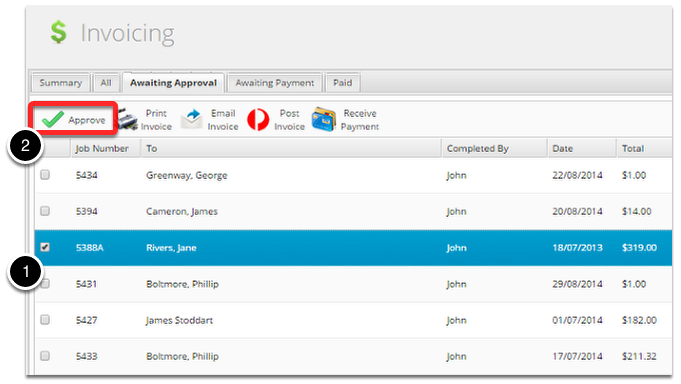This screenshot has height=384, width=681.
Task: Click the Post Invoice label
Action: pos(289,120)
